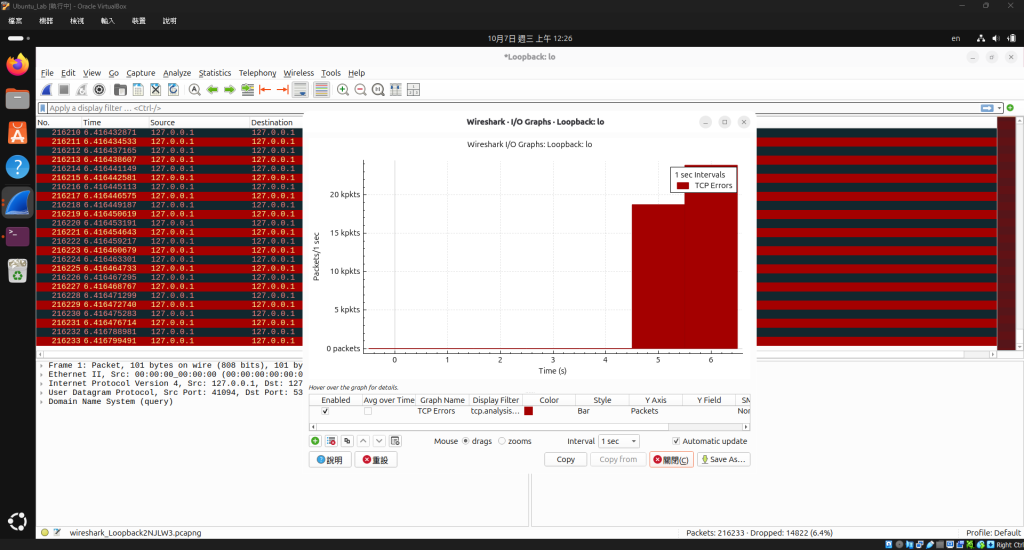Viewport: 1024px width, 550px height.
Task: Expand the Ethernet II details
Action: pyautogui.click(x=42, y=375)
